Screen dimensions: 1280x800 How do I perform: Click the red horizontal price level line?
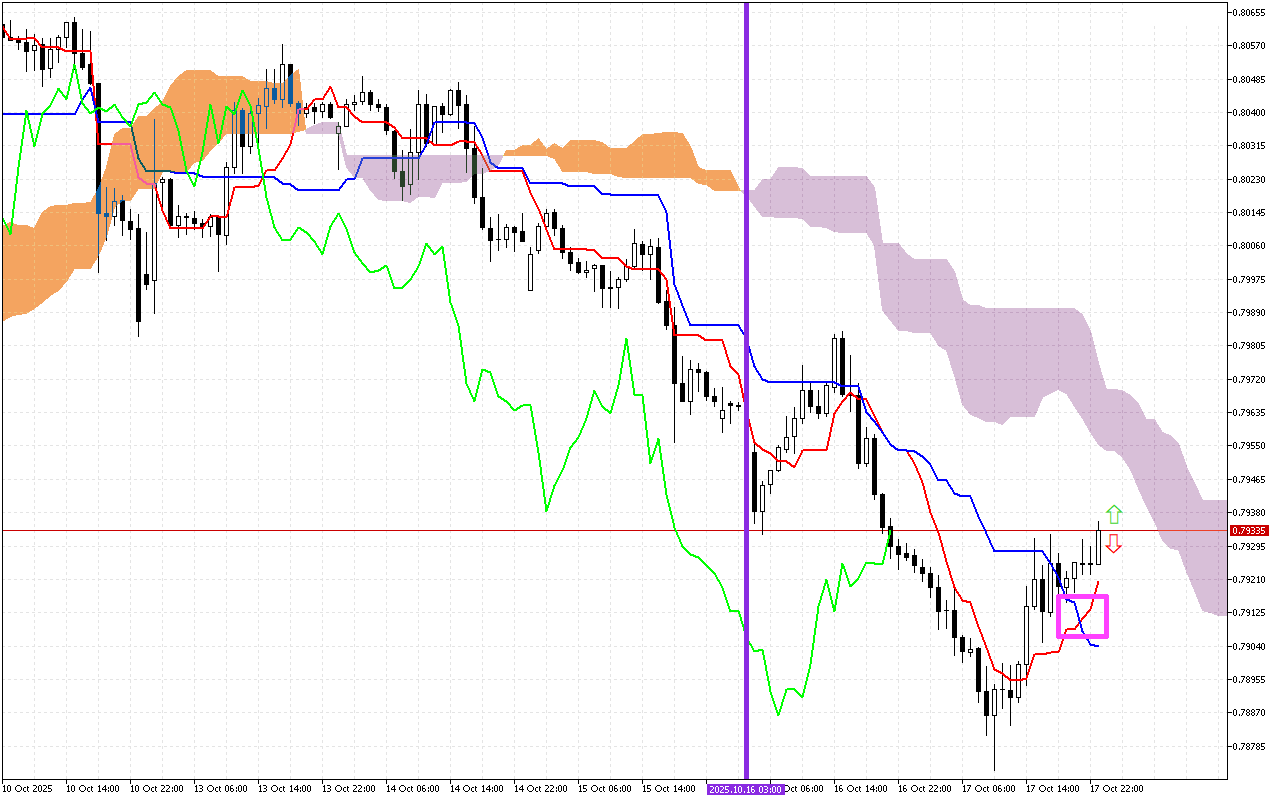pyautogui.click(x=400, y=531)
